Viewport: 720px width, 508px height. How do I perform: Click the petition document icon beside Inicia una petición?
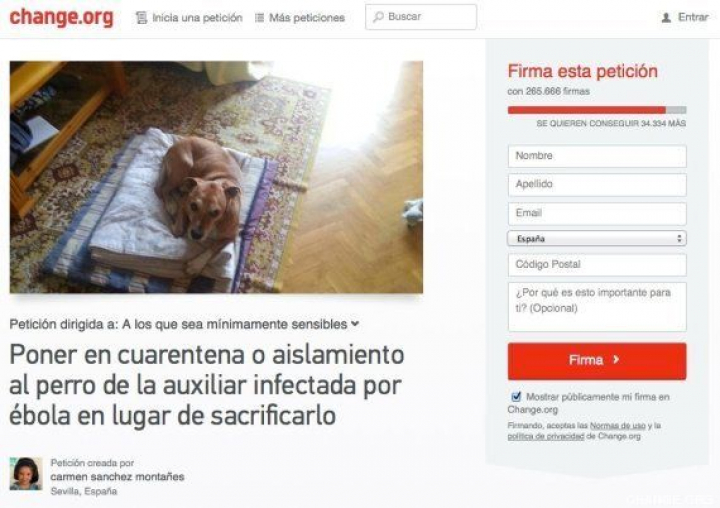pyautogui.click(x=141, y=18)
